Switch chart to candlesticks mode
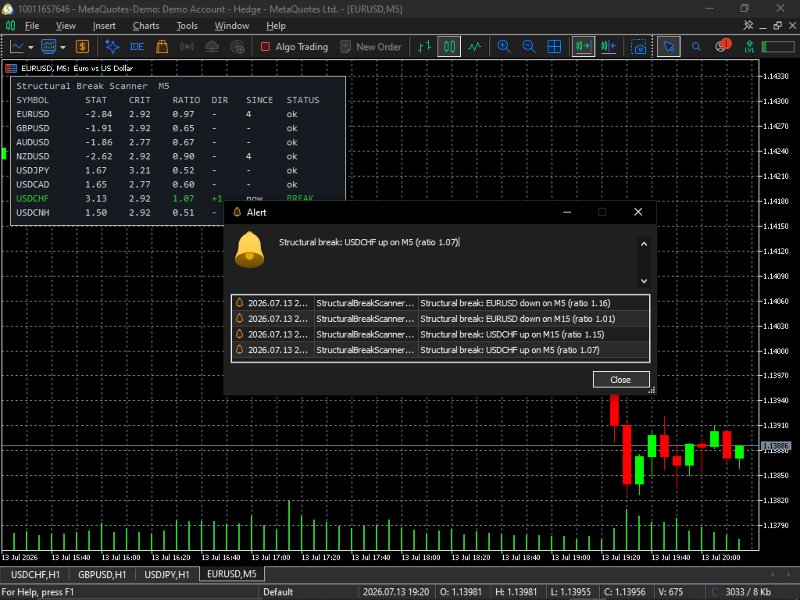 (449, 46)
